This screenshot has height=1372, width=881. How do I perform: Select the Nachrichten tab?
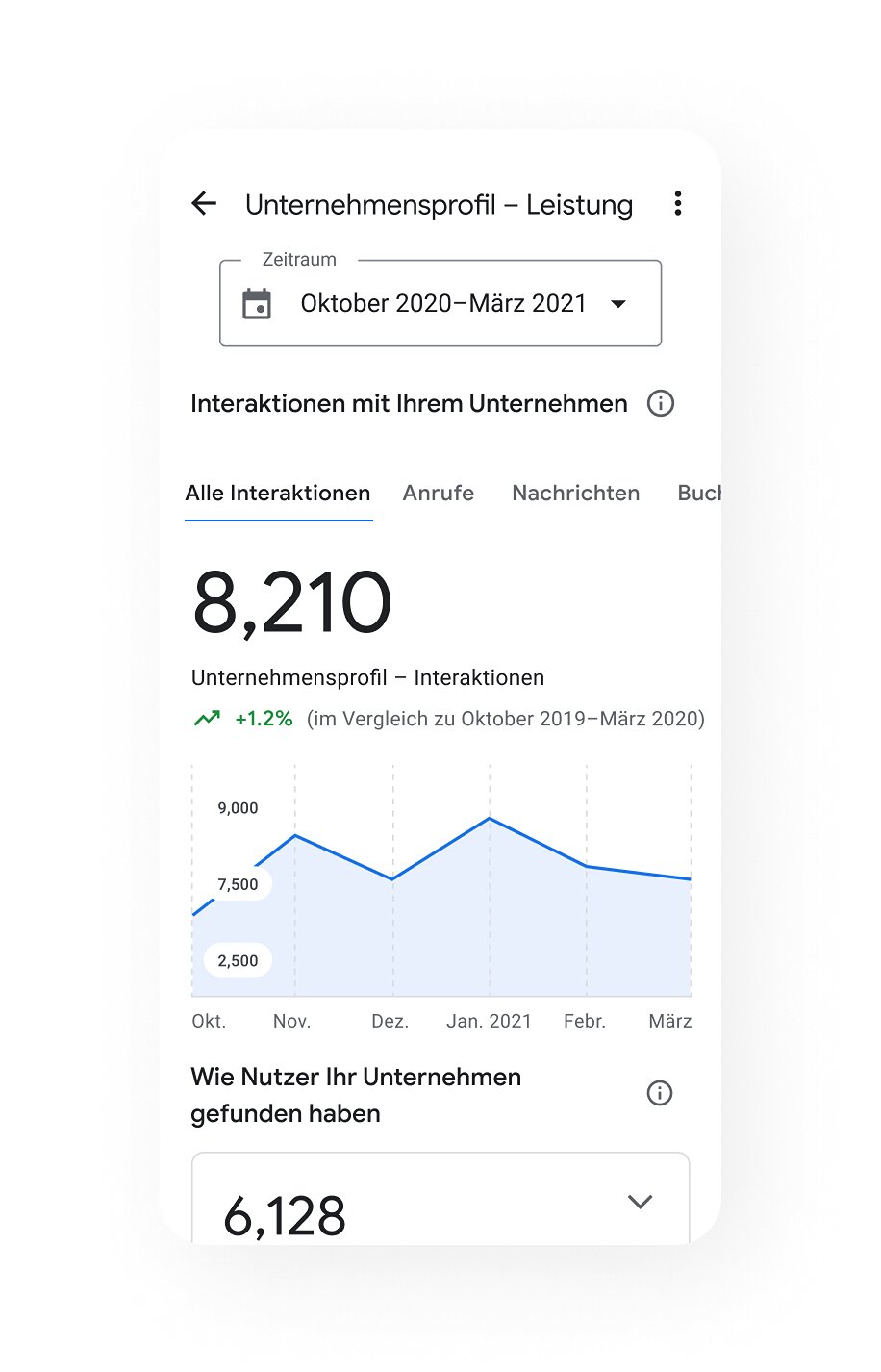575,493
